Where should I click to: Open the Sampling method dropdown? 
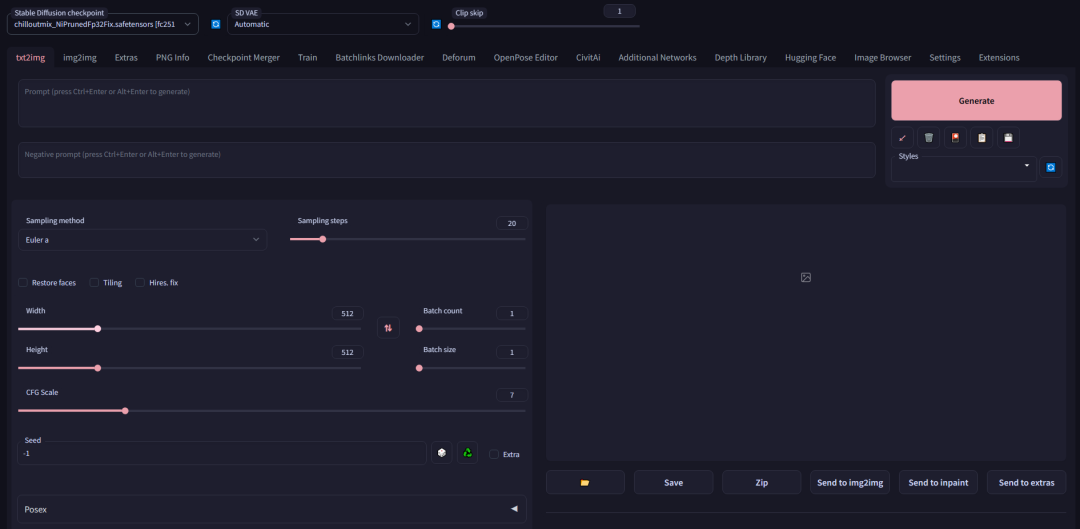click(x=142, y=240)
